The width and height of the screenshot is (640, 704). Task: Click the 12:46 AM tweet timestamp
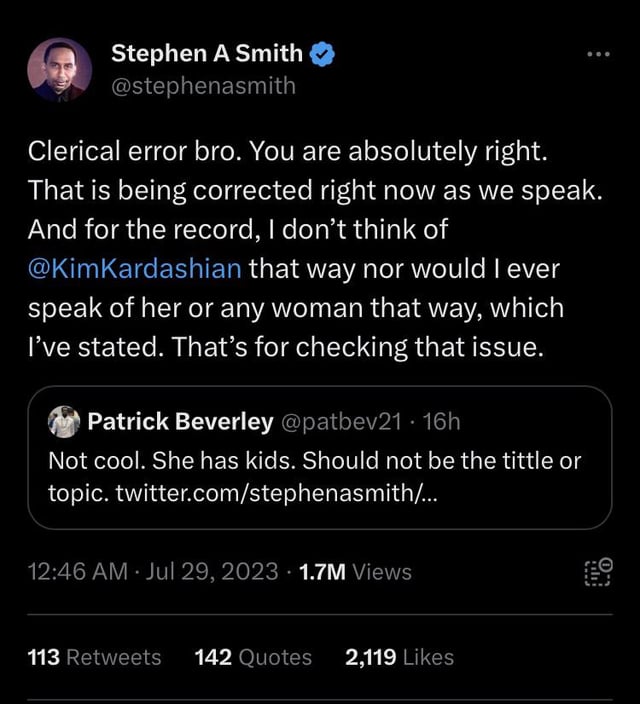(x=77, y=572)
